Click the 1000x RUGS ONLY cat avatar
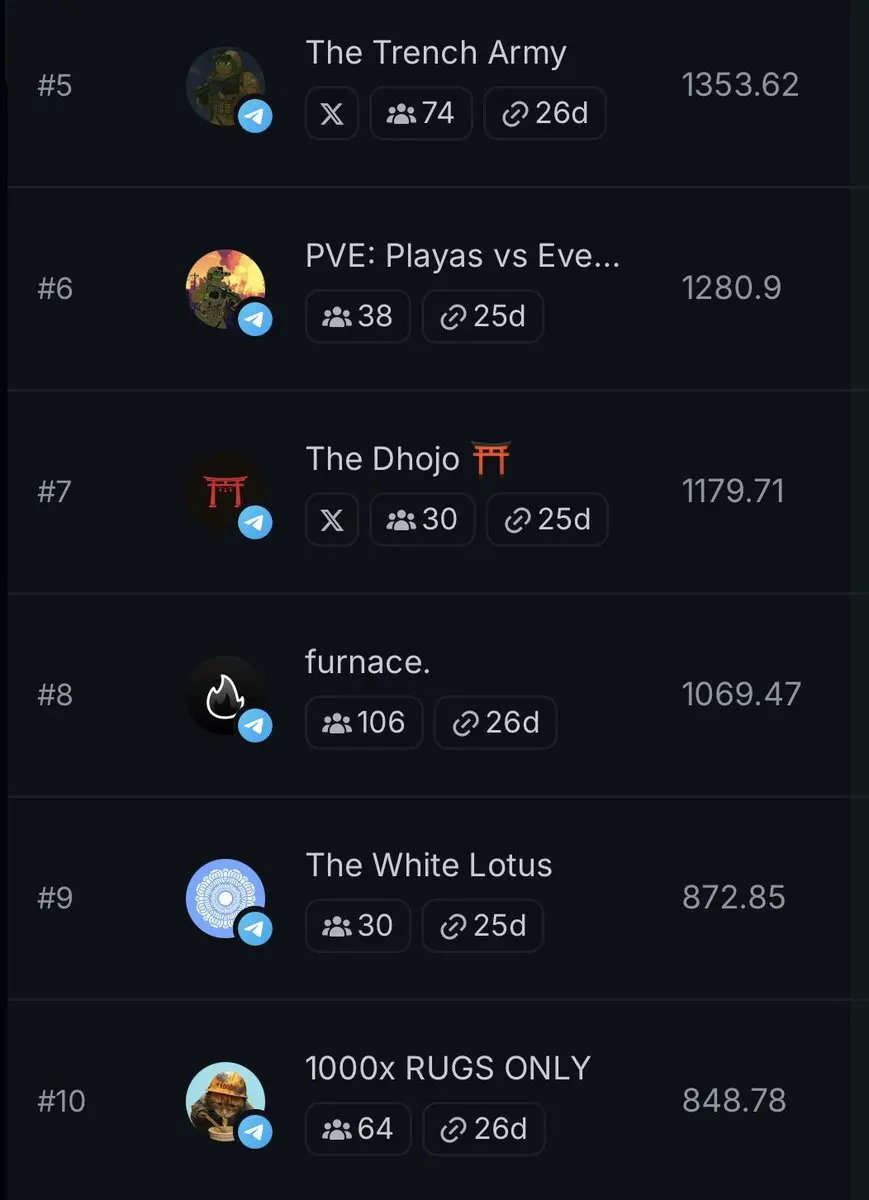 tap(226, 1101)
